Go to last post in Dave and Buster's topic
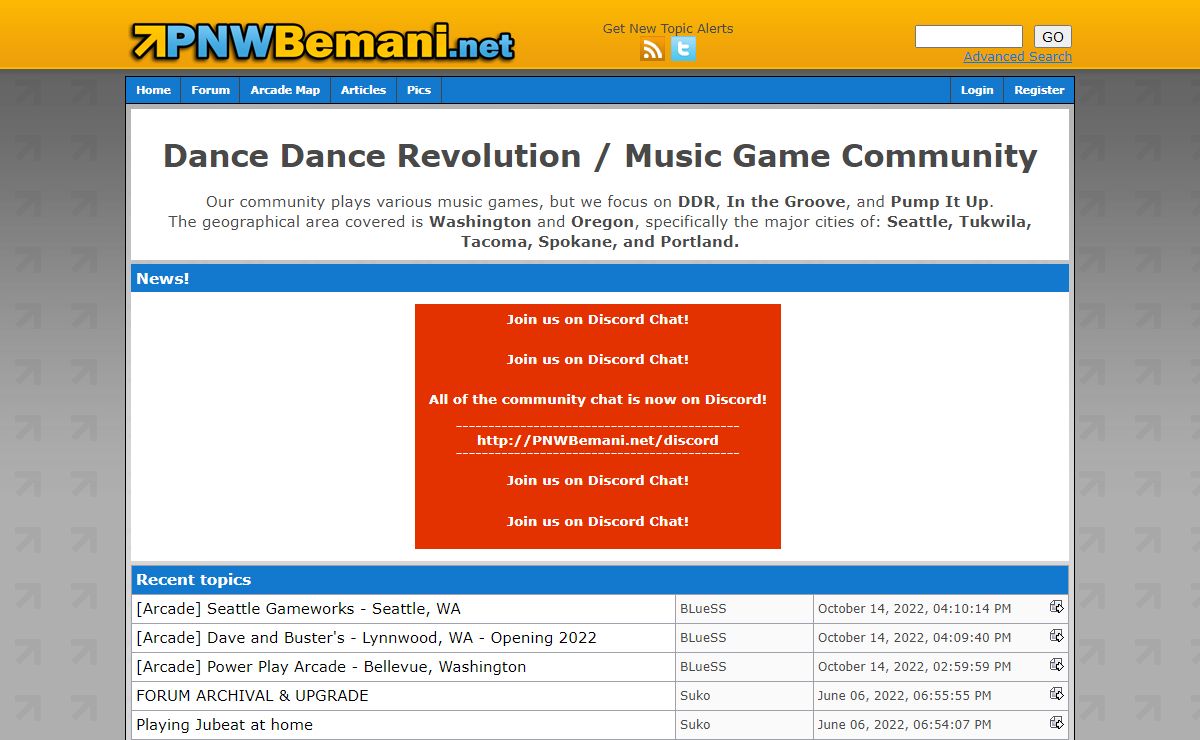This screenshot has height=740, width=1200. (x=1057, y=636)
